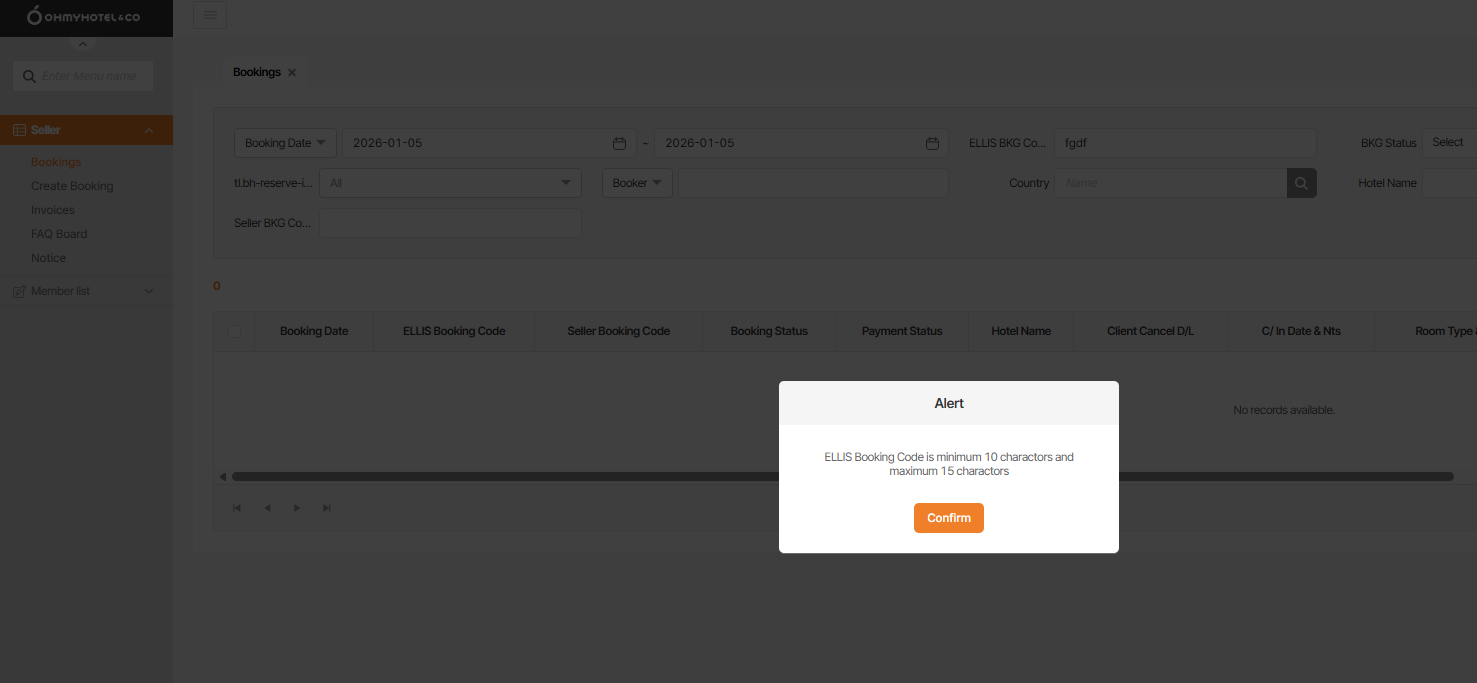Click the Alert dialog title

(949, 403)
